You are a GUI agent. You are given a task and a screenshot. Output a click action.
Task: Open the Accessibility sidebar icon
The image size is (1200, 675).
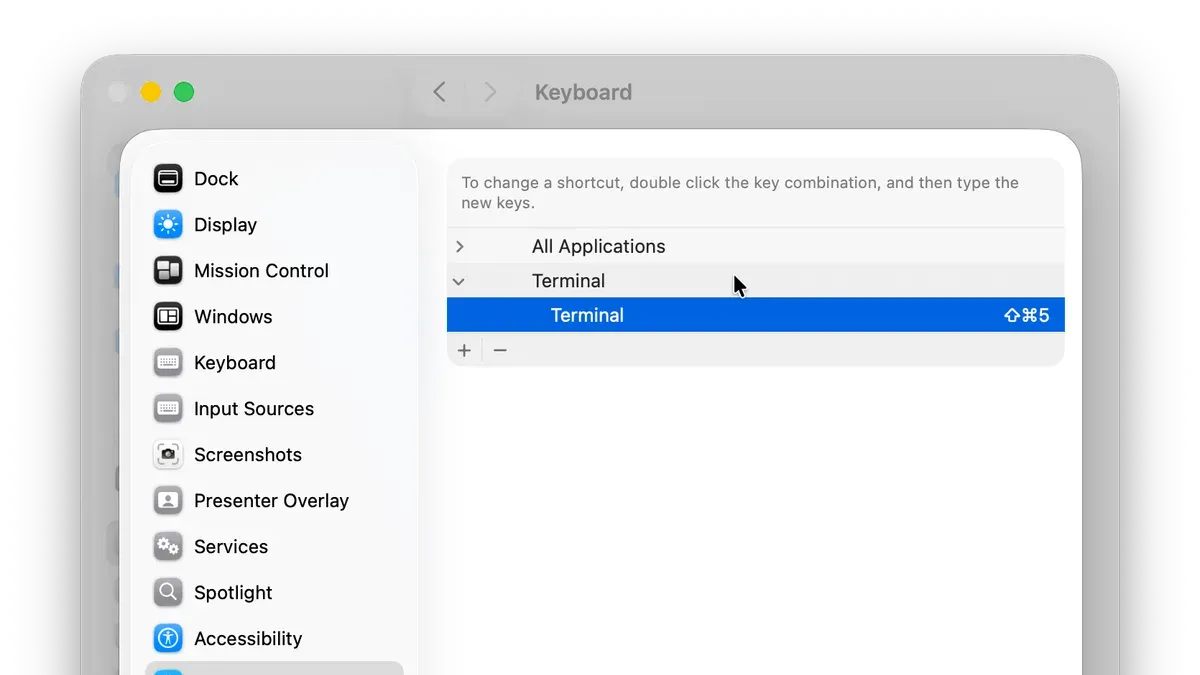click(x=168, y=639)
